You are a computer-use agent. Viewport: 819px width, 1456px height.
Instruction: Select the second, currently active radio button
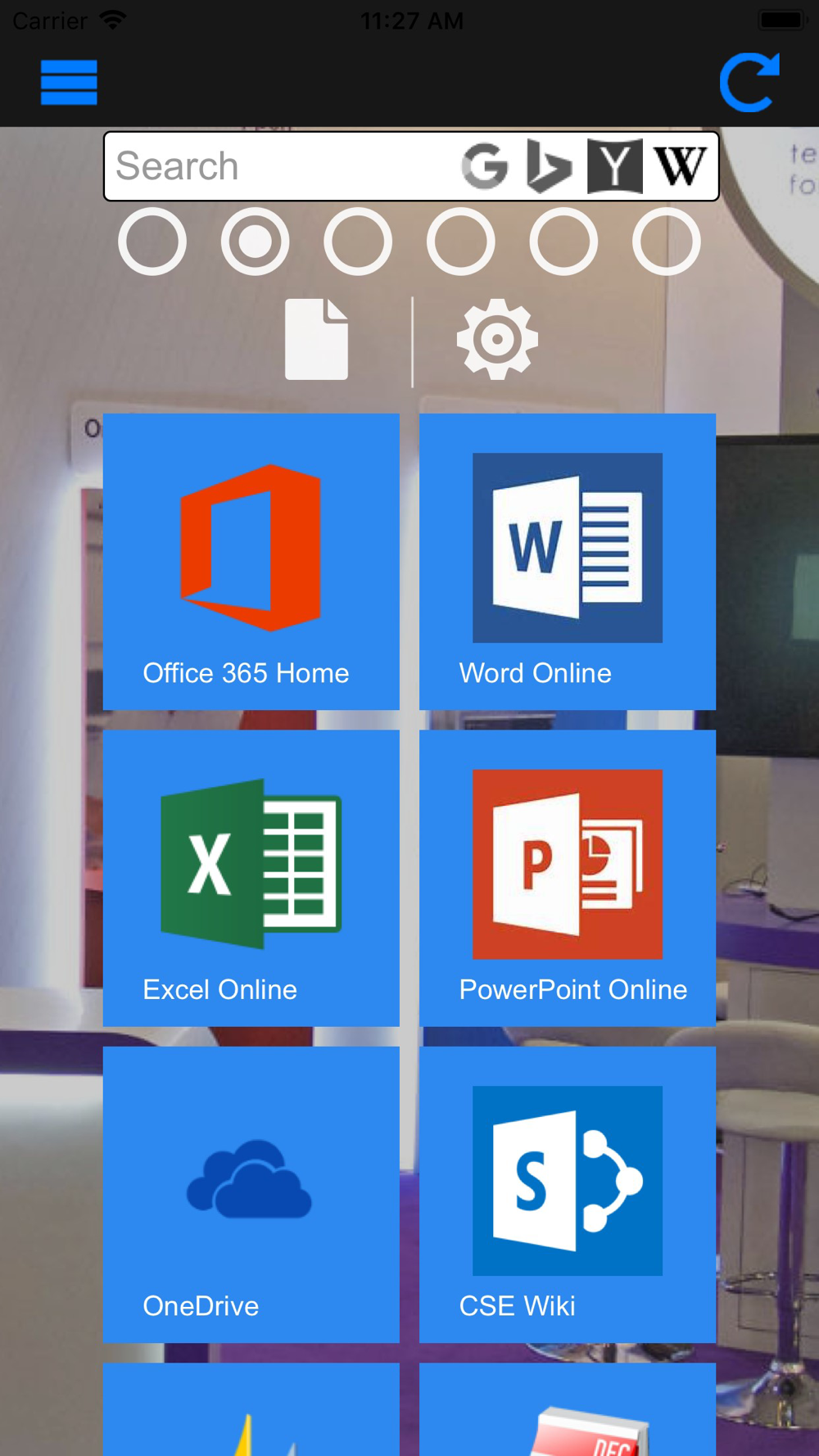(x=255, y=242)
